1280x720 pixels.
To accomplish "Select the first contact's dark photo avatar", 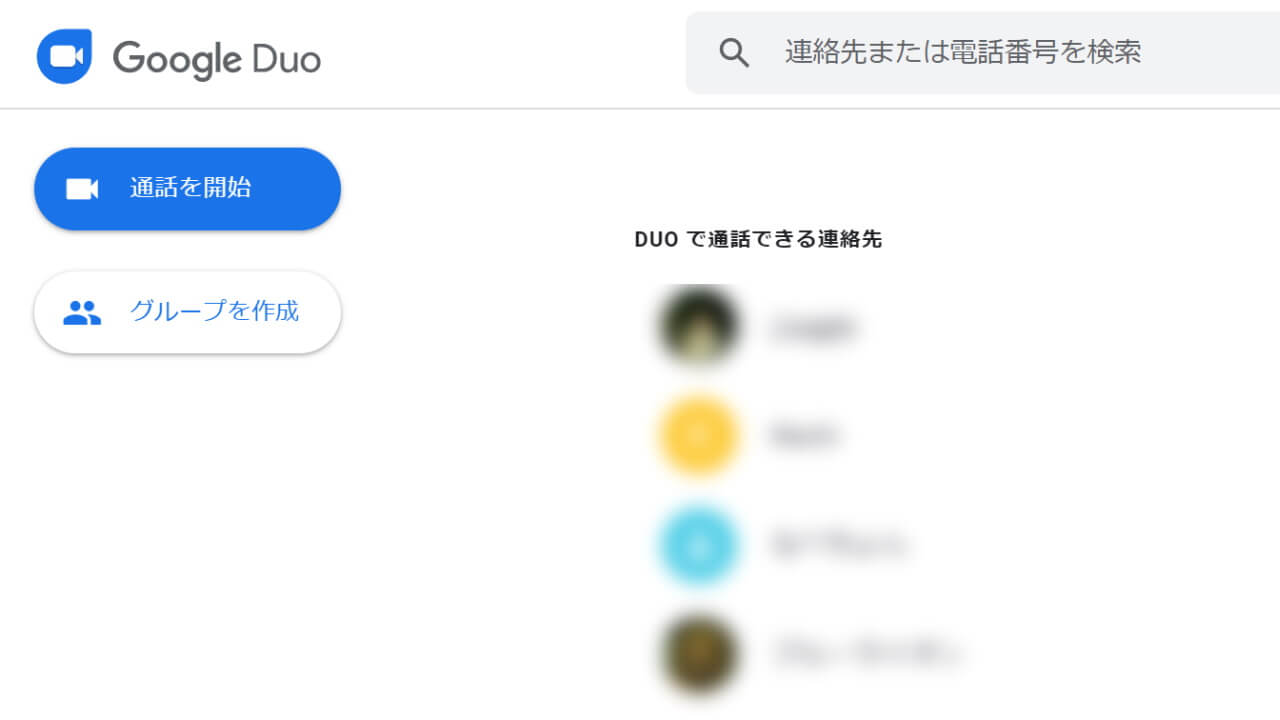I will (698, 326).
